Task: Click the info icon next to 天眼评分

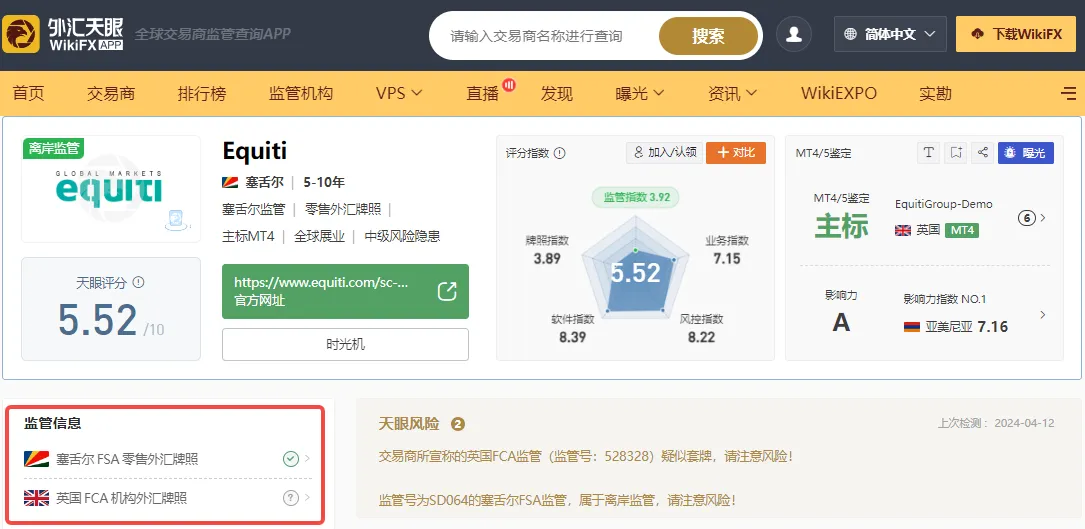Action: coord(138,282)
